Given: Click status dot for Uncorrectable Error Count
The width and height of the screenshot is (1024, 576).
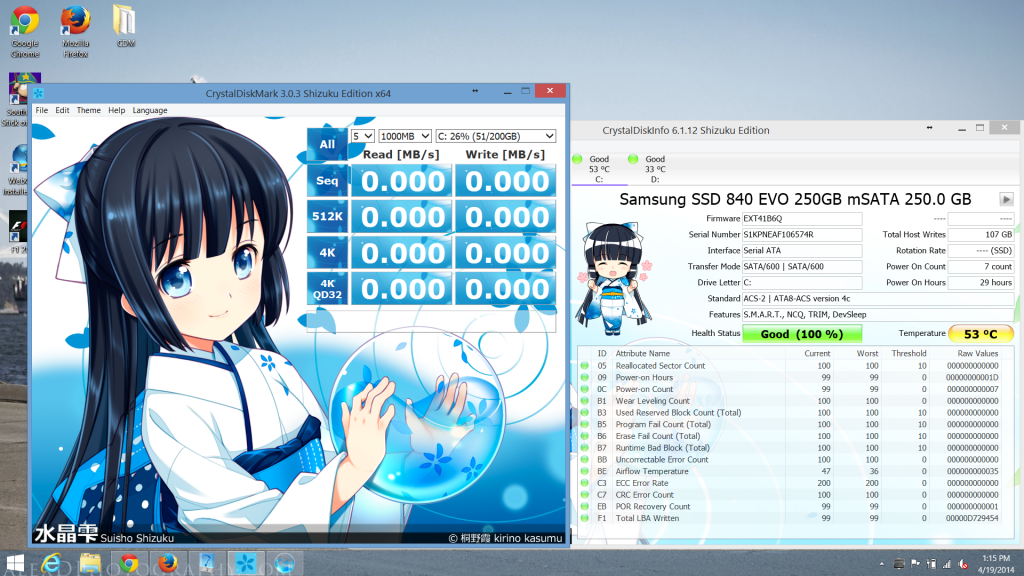Looking at the screenshot, I should click(584, 460).
